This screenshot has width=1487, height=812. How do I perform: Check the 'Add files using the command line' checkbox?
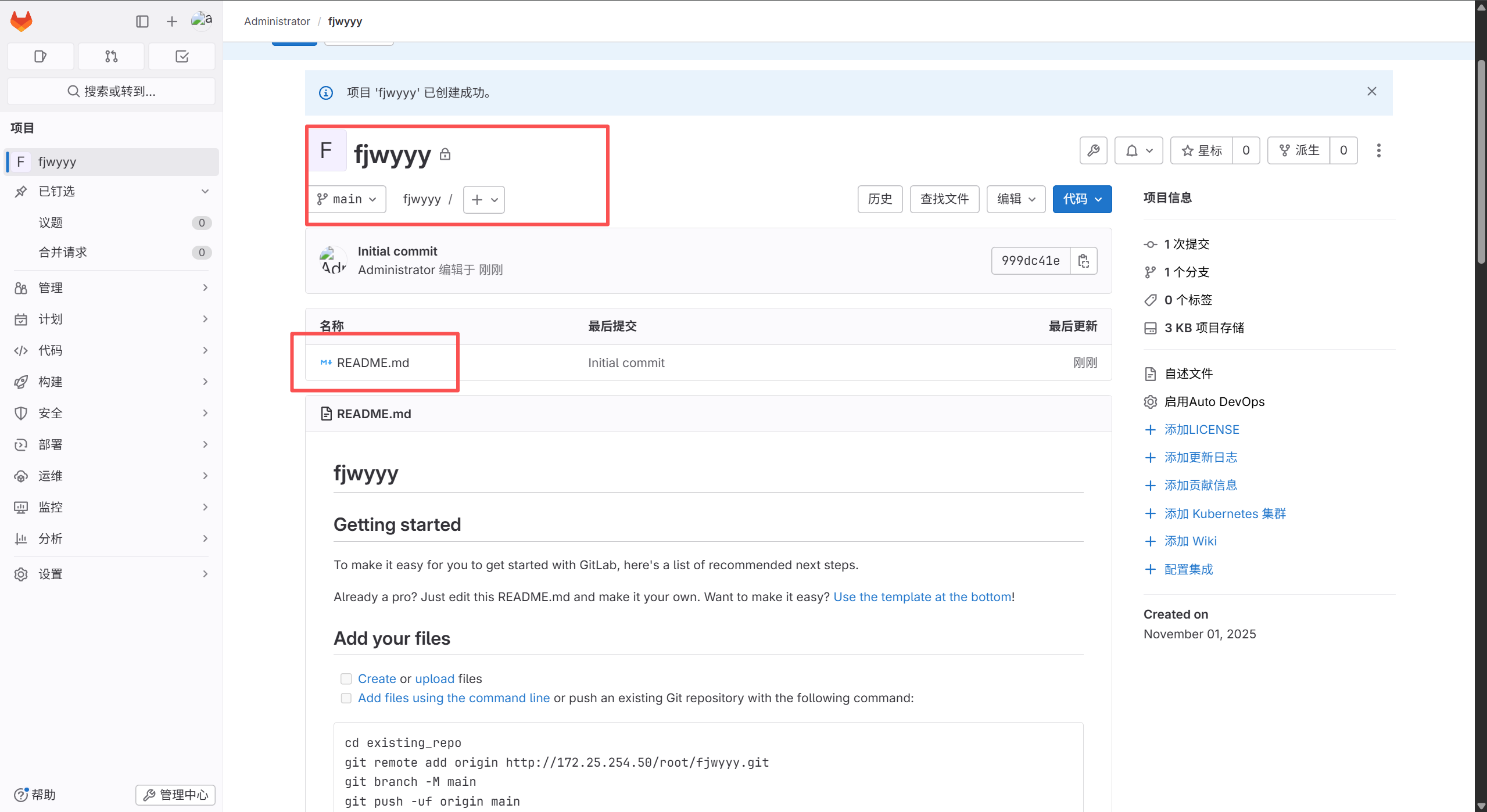[x=346, y=698]
